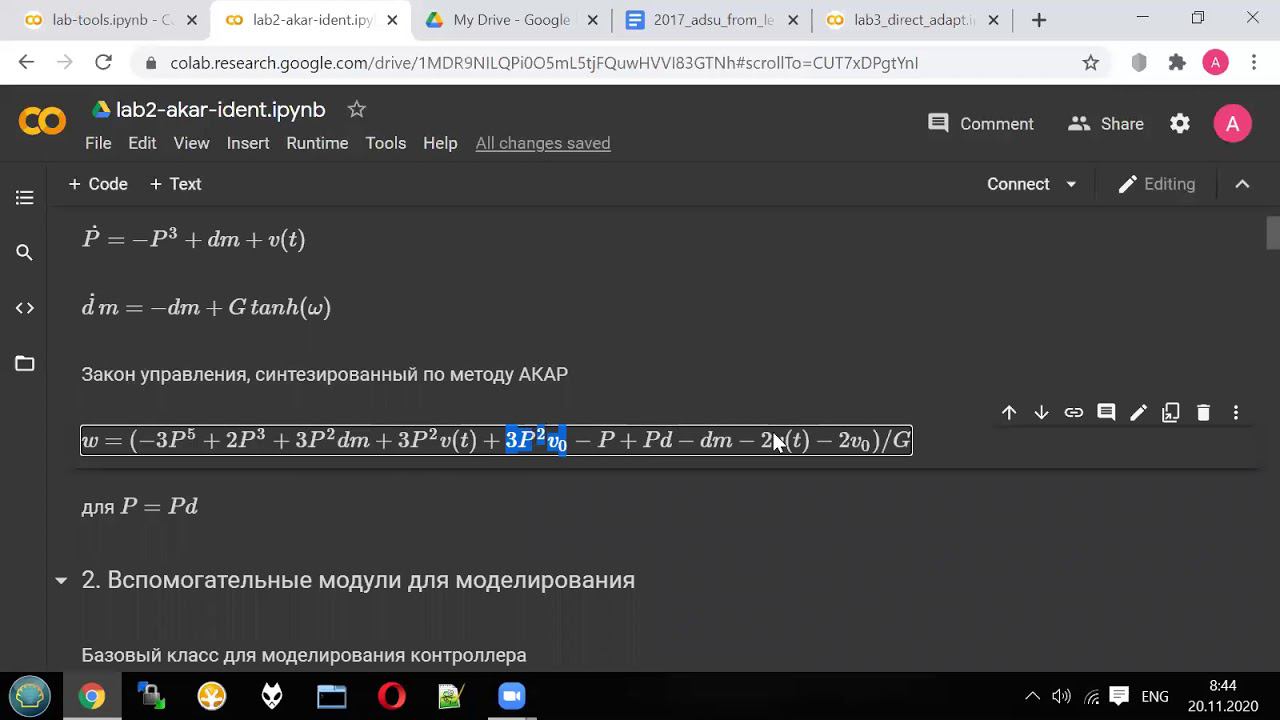Move the selected cell down
Viewport: 1280px width, 720px height.
tap(1041, 412)
